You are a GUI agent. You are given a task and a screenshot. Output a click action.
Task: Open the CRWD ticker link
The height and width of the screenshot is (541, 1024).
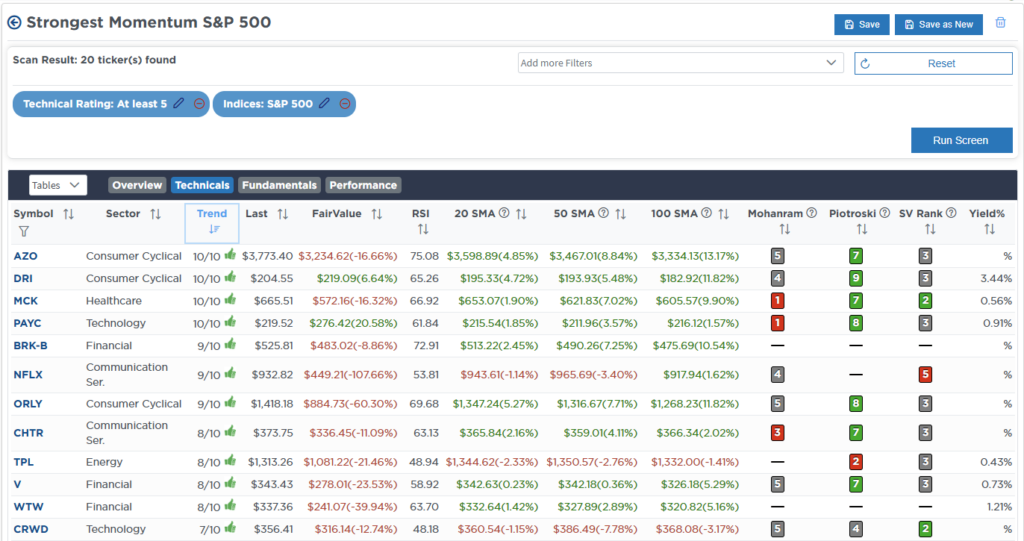tap(31, 529)
